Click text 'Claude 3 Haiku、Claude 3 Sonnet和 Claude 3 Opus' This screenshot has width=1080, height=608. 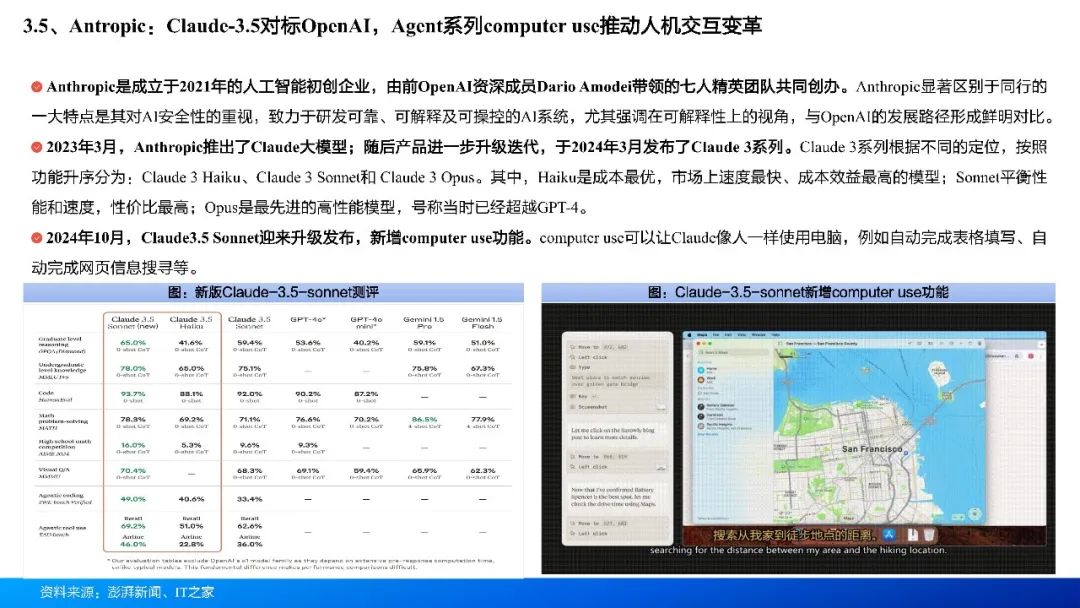click(309, 178)
